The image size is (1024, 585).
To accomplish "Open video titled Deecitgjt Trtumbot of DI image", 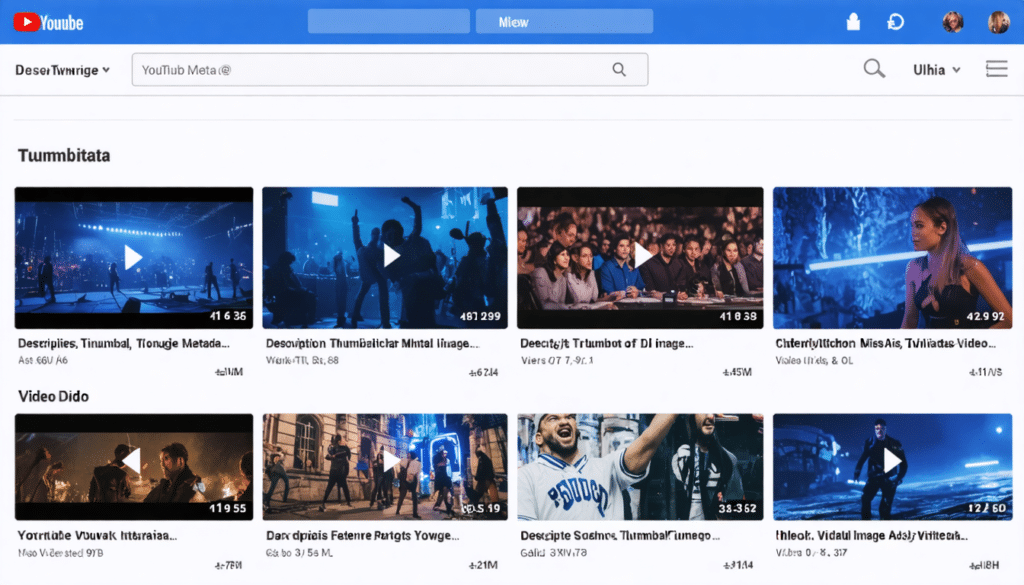I will [607, 343].
